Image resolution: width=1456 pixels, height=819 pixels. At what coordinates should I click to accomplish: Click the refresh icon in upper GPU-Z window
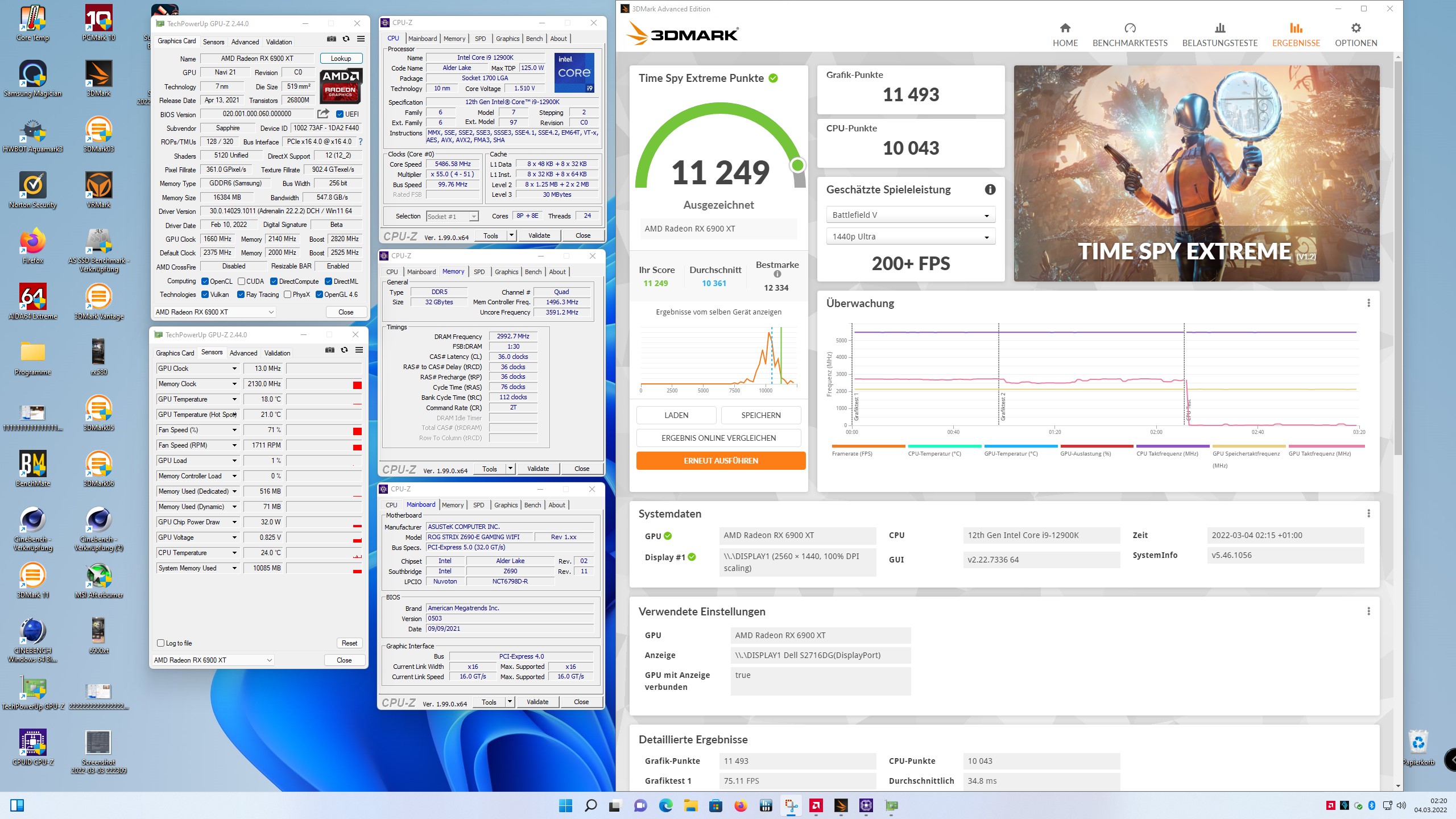346,39
